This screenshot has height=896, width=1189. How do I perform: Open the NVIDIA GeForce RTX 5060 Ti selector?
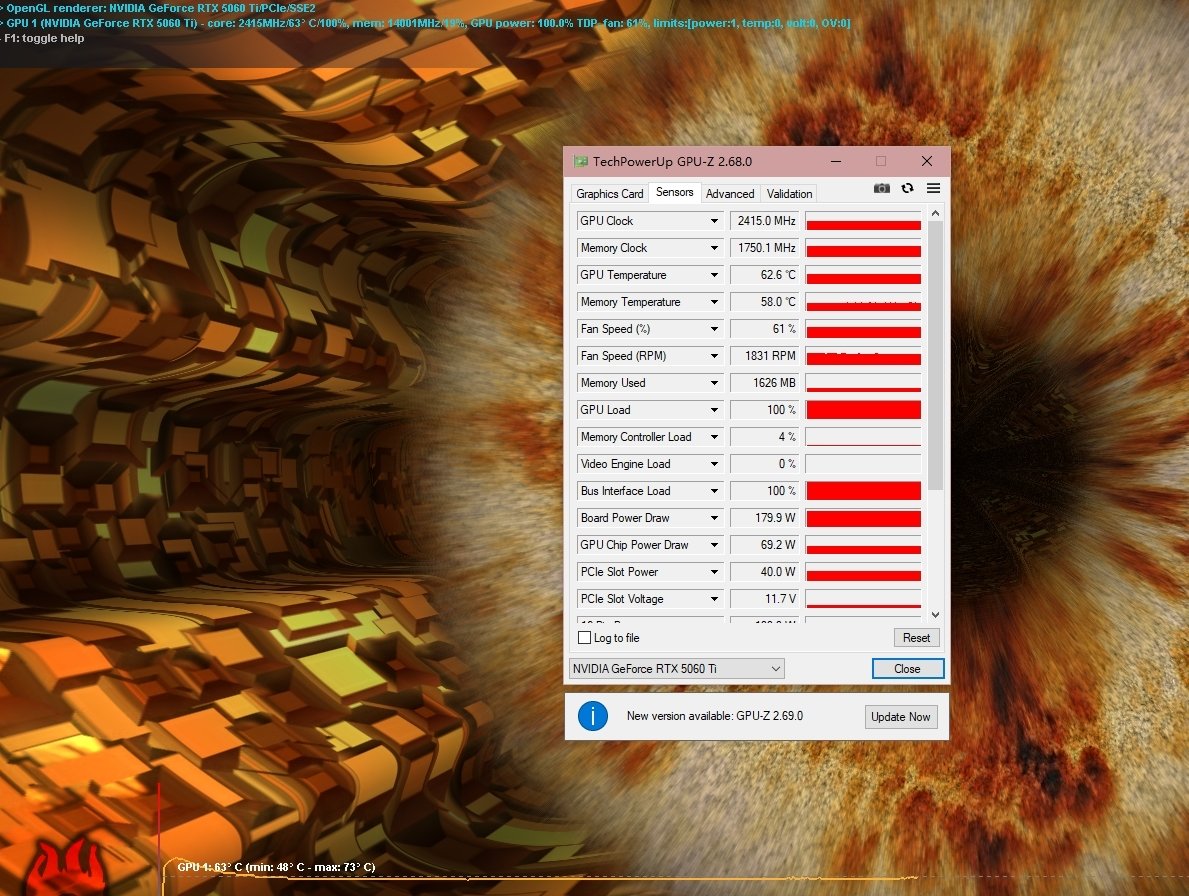[676, 669]
